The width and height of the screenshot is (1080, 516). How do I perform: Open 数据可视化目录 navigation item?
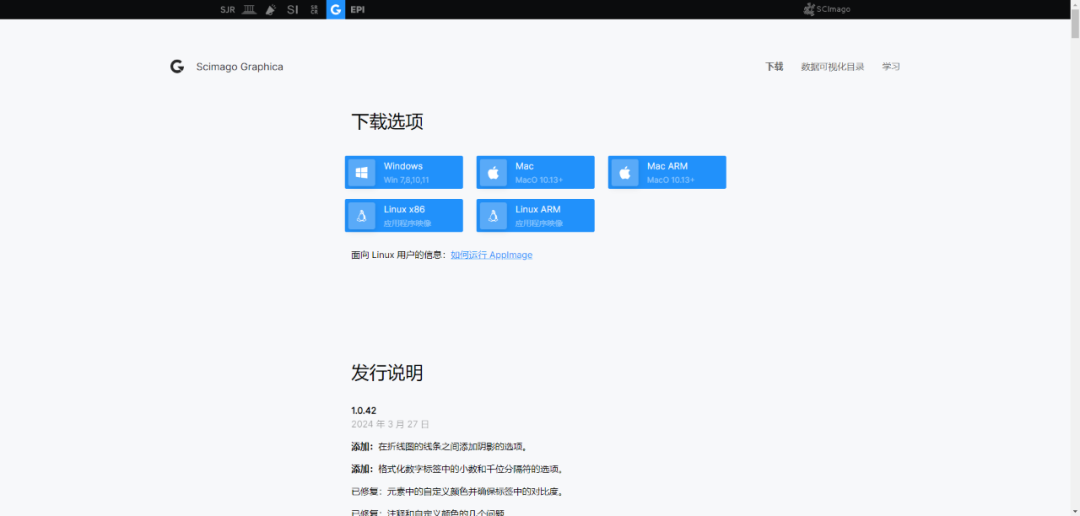coord(832,67)
